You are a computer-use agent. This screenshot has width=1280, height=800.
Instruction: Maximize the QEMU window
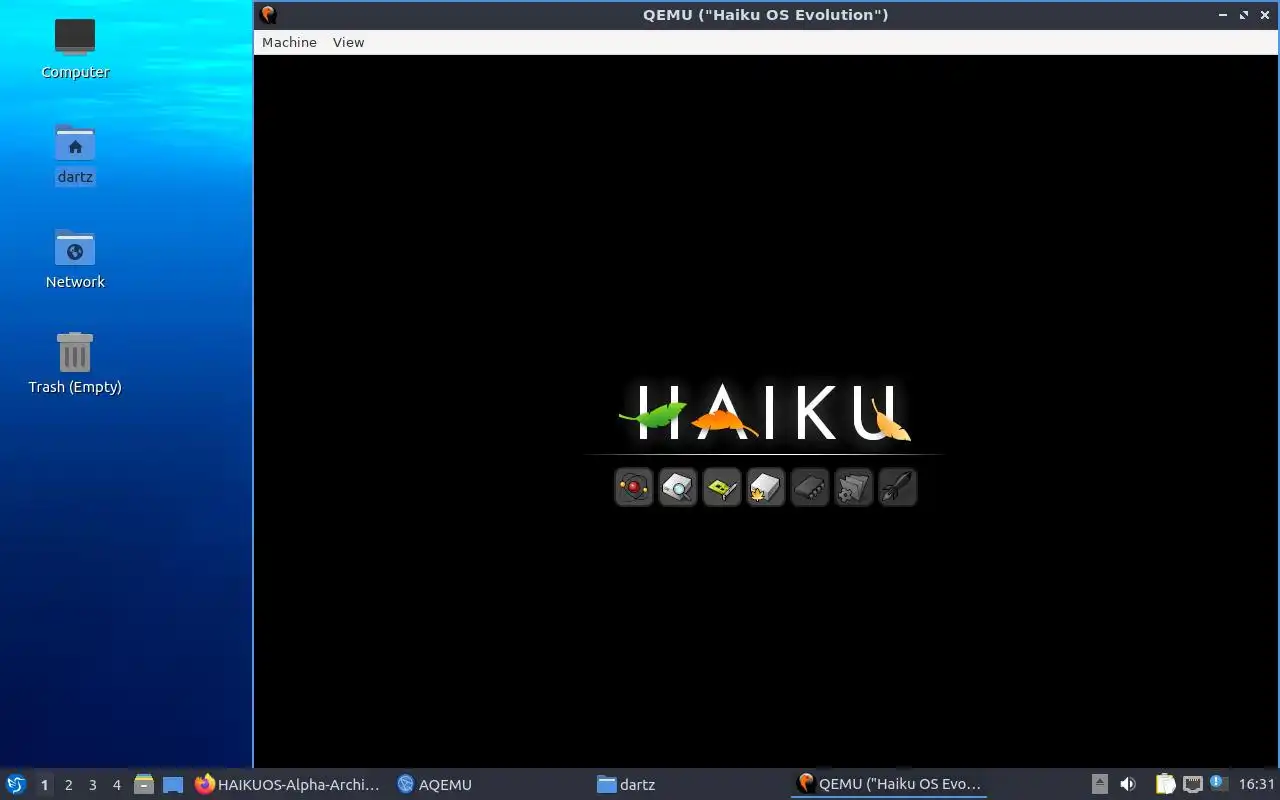pyautogui.click(x=1244, y=15)
